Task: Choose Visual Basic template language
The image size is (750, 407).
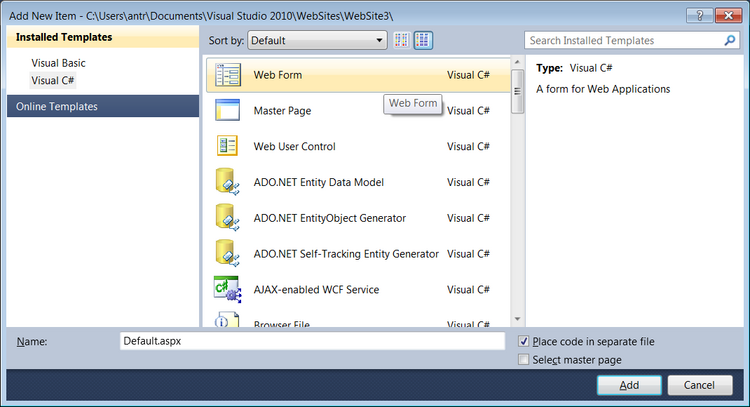Action: tap(58, 63)
